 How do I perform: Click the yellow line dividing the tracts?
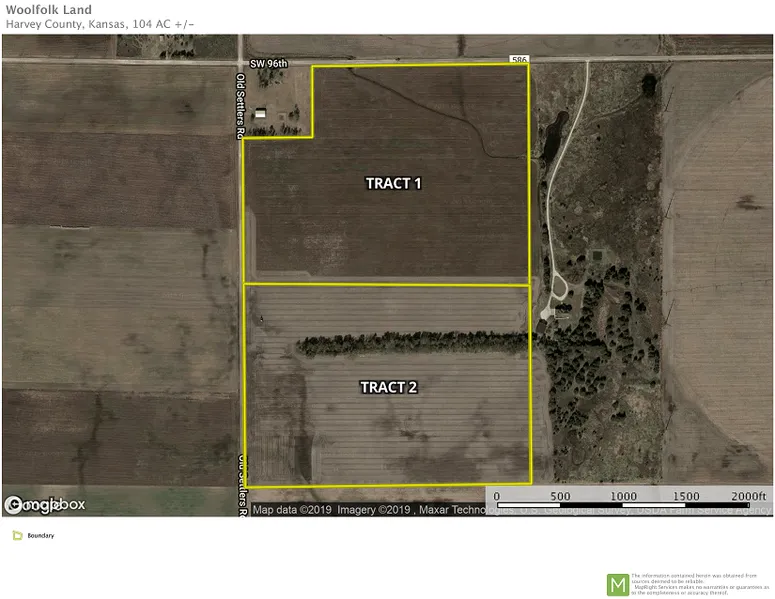388,286
